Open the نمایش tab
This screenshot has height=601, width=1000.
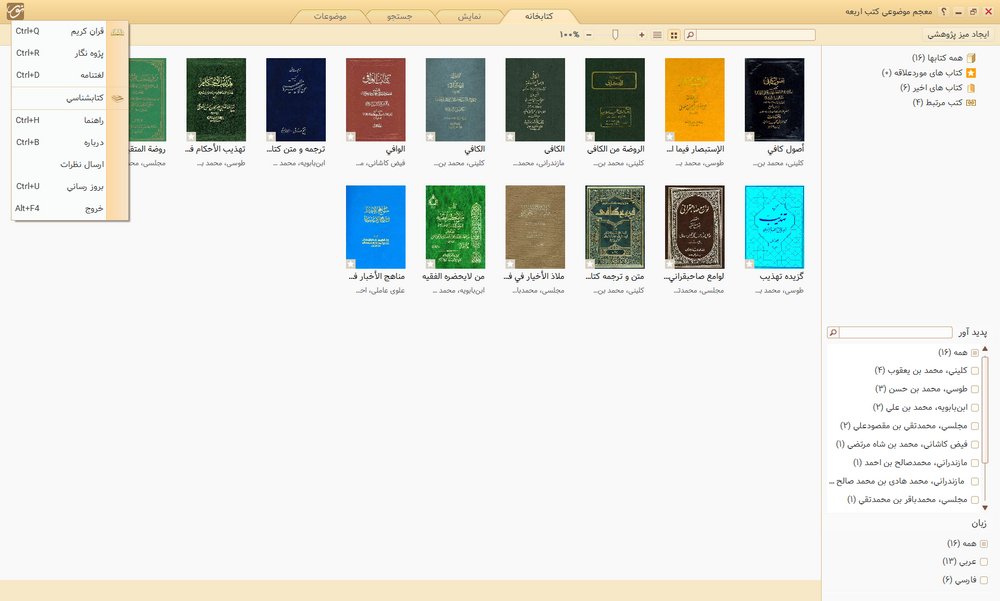pos(469,17)
